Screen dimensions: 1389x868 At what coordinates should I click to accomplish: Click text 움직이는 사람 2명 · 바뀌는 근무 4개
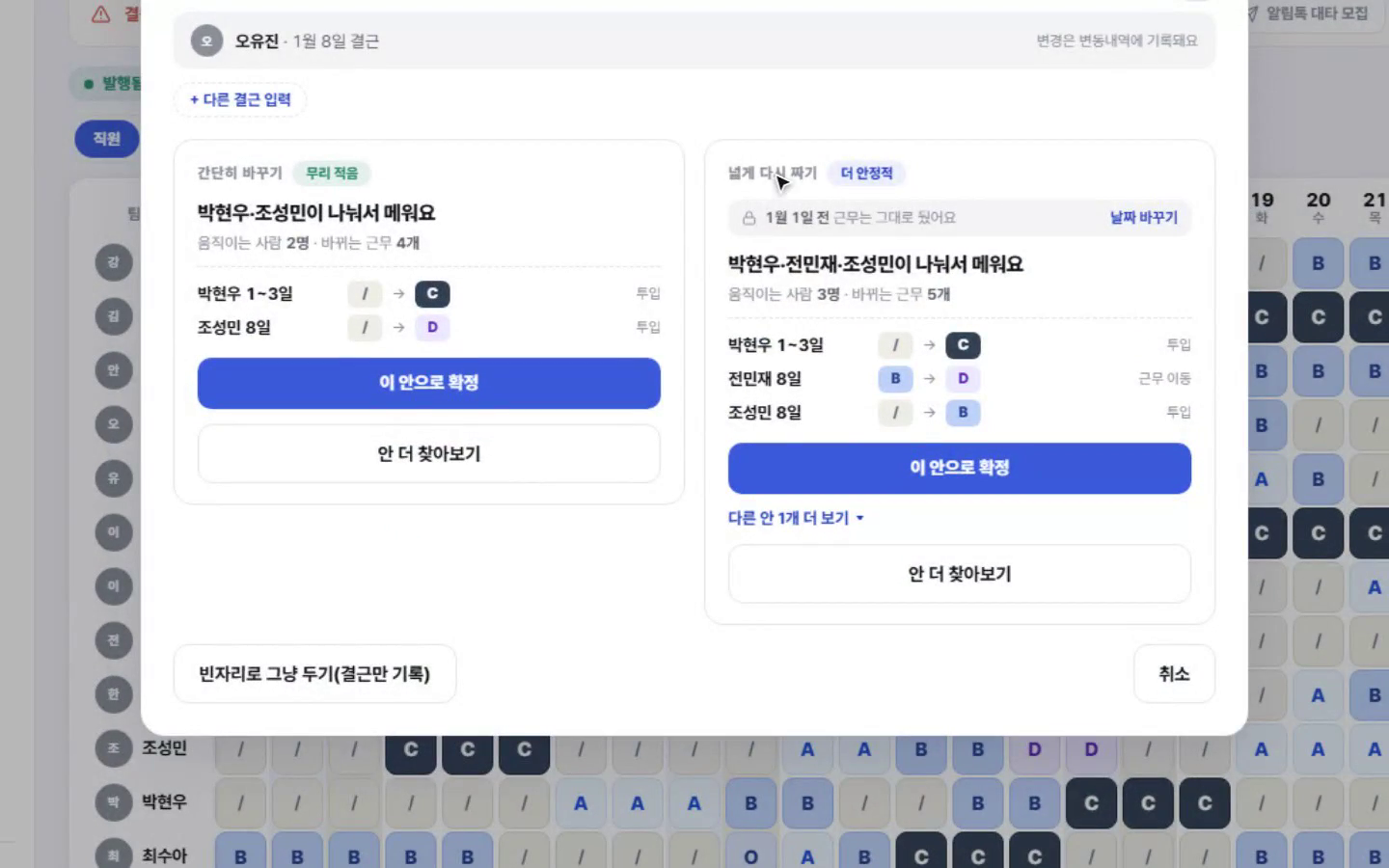point(309,243)
